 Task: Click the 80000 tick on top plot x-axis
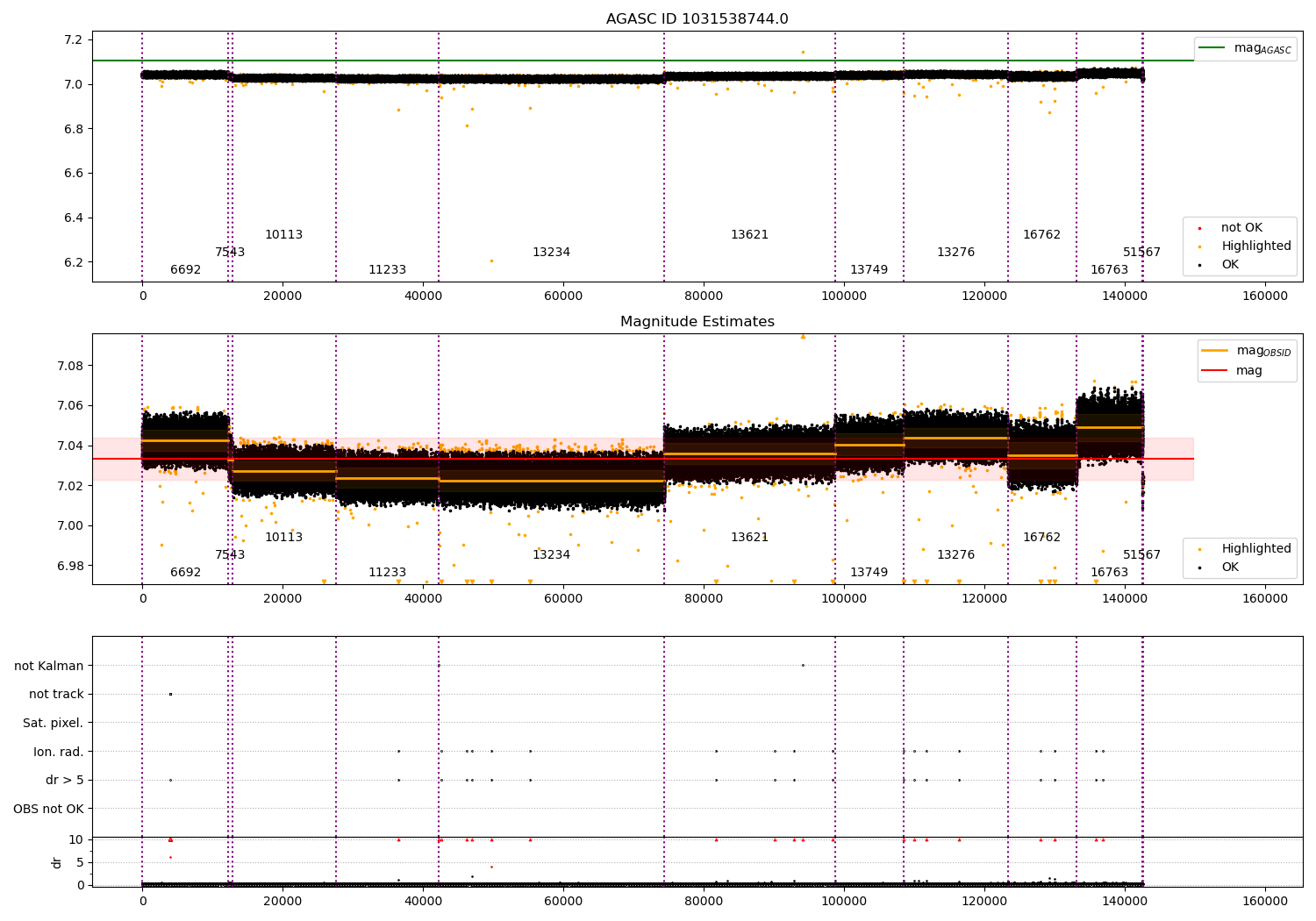704,296
